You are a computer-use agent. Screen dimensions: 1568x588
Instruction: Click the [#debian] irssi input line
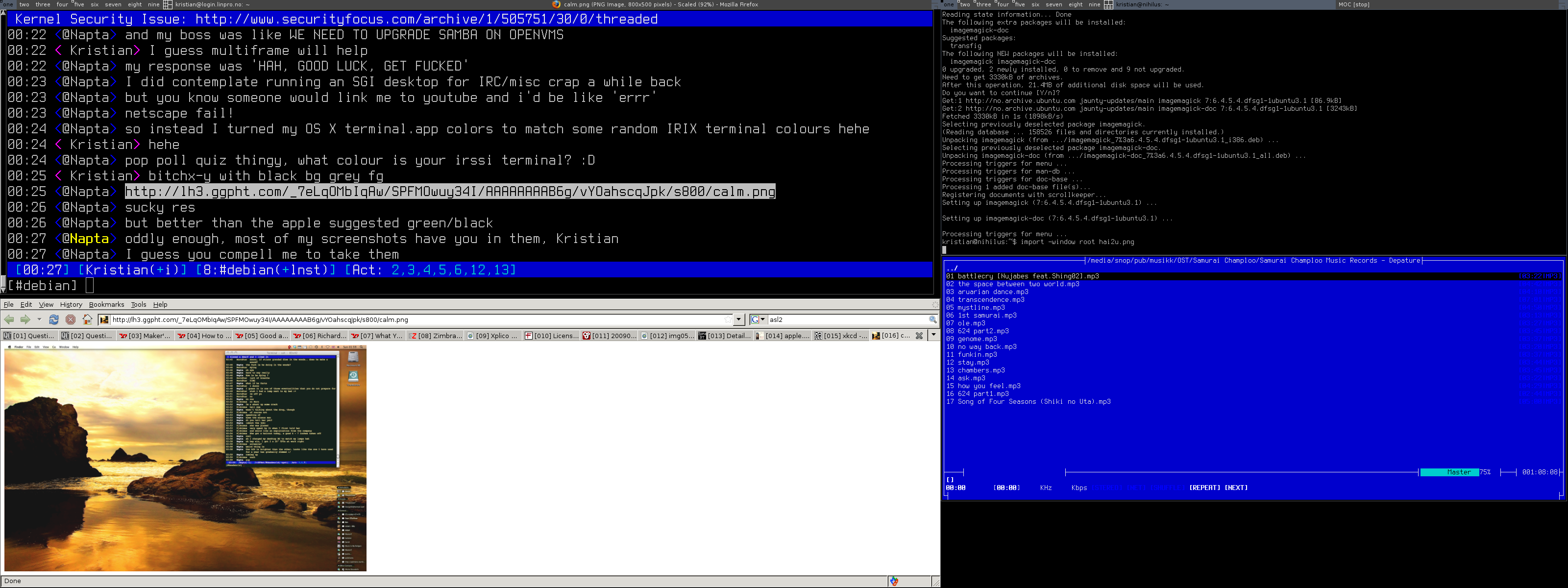click(x=469, y=286)
